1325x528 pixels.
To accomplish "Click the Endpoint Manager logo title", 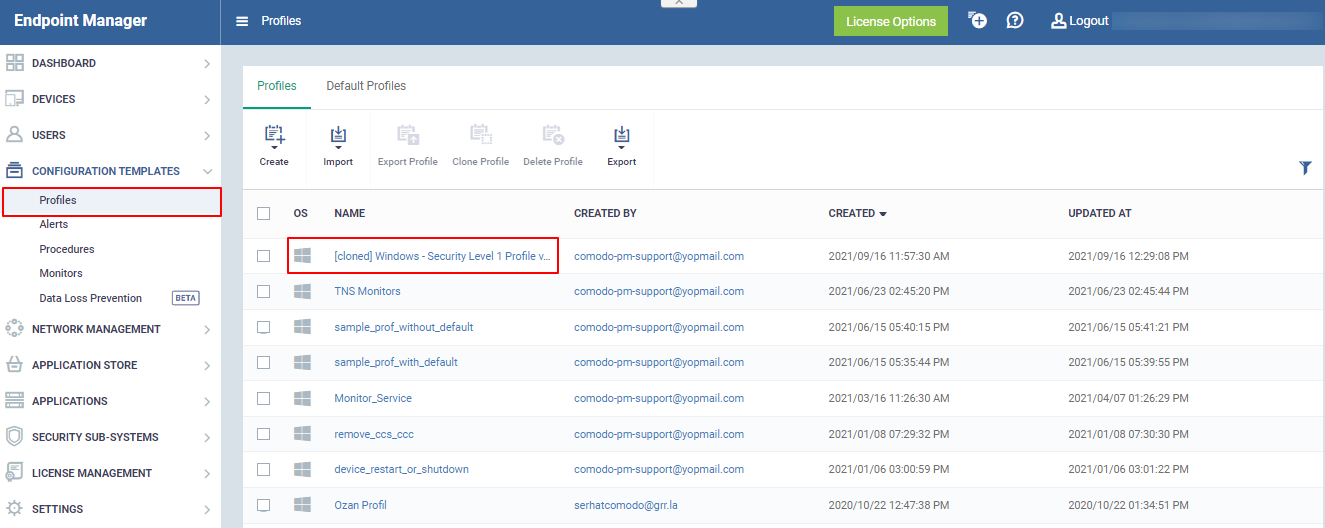I will (80, 20).
